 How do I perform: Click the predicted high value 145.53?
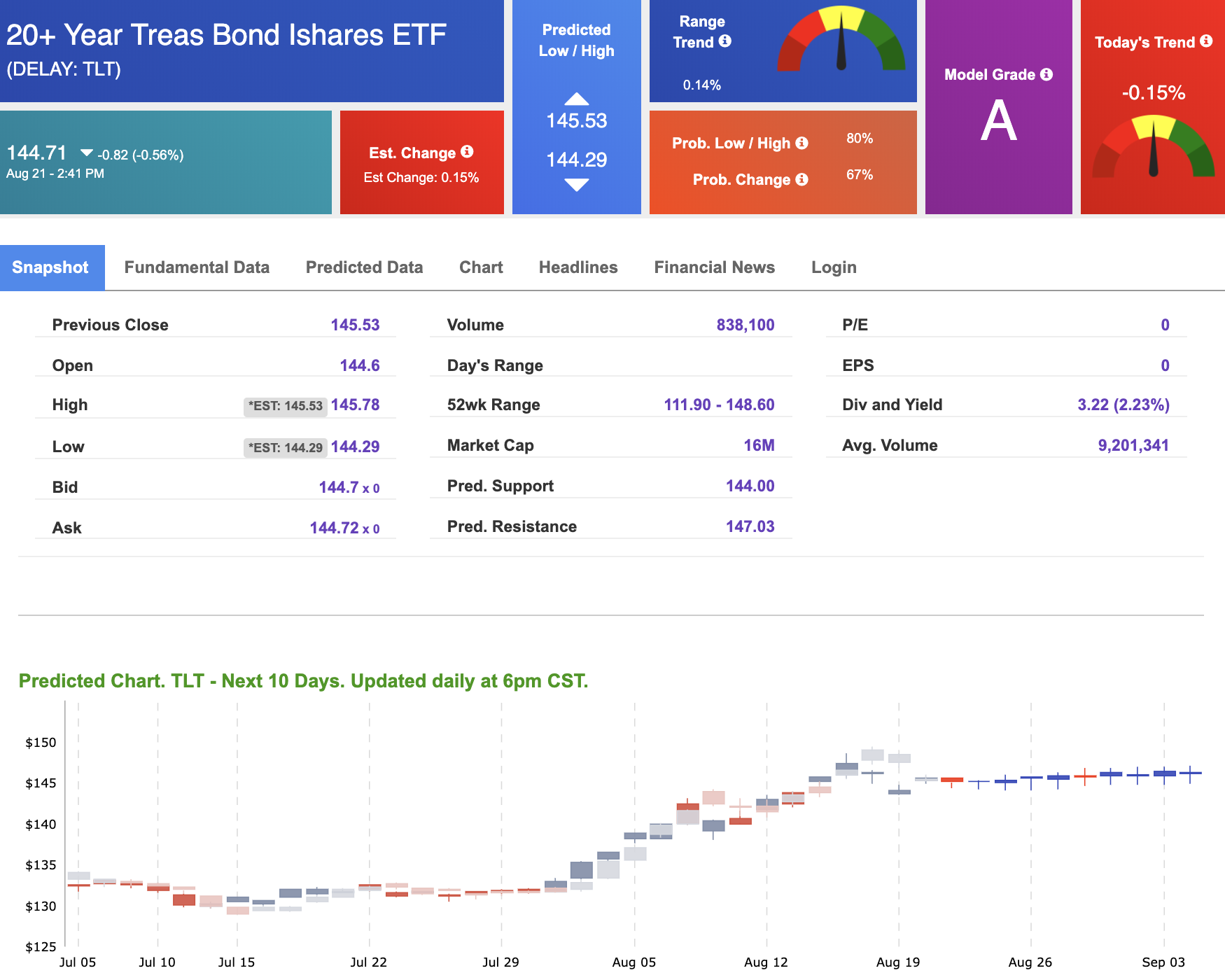(577, 121)
